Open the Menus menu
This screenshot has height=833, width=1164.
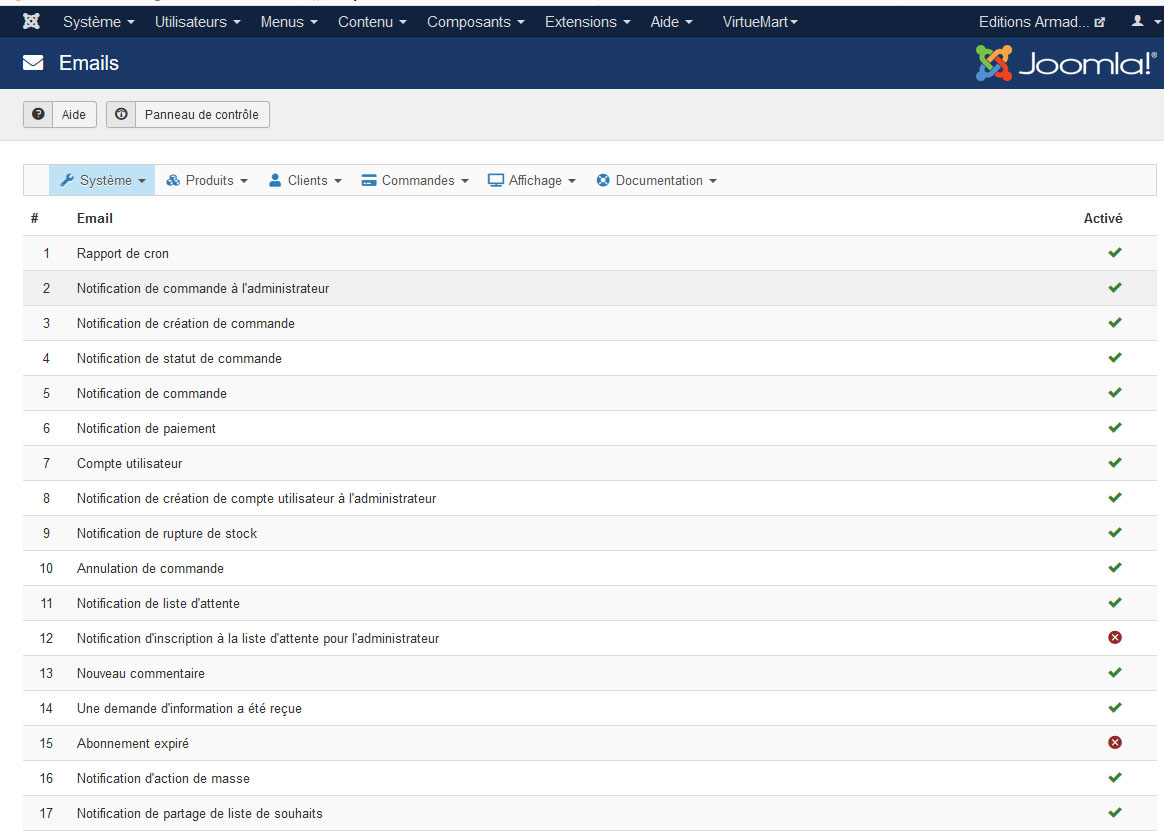click(x=289, y=22)
